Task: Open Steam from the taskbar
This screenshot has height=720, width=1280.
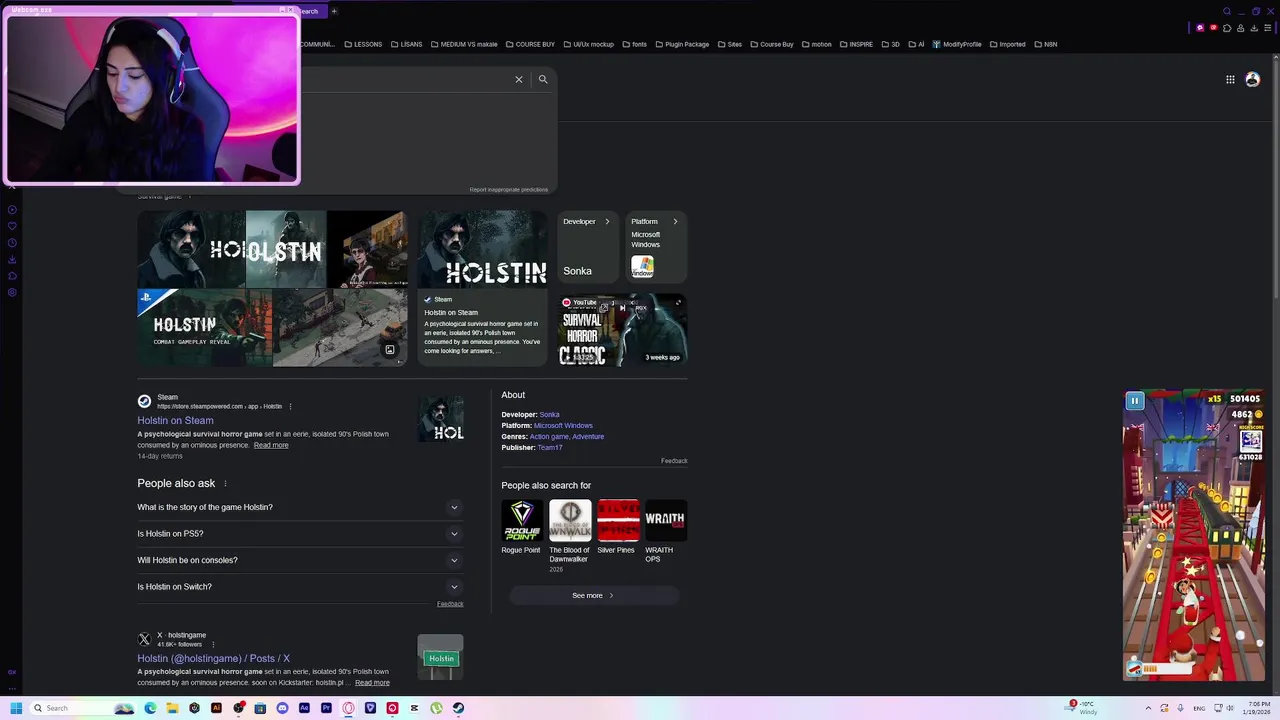Action: tap(458, 708)
